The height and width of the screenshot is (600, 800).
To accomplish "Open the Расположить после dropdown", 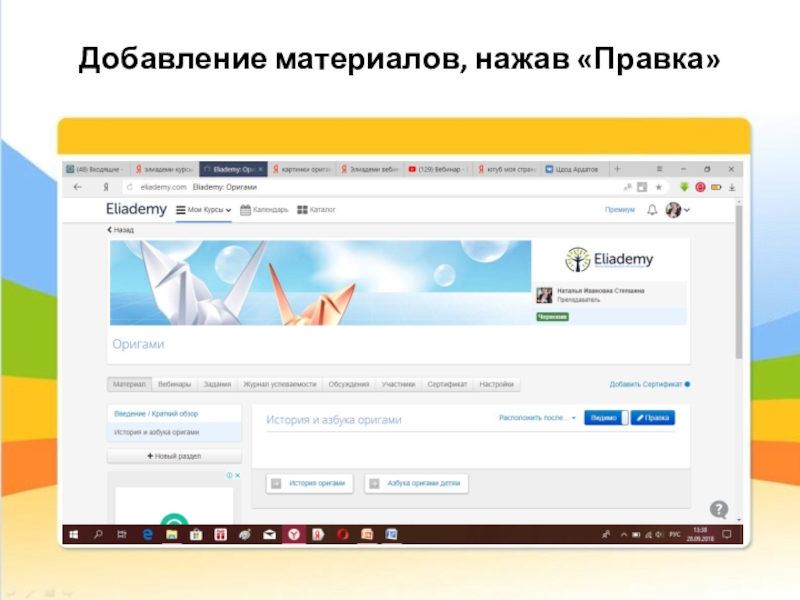I will [x=537, y=418].
